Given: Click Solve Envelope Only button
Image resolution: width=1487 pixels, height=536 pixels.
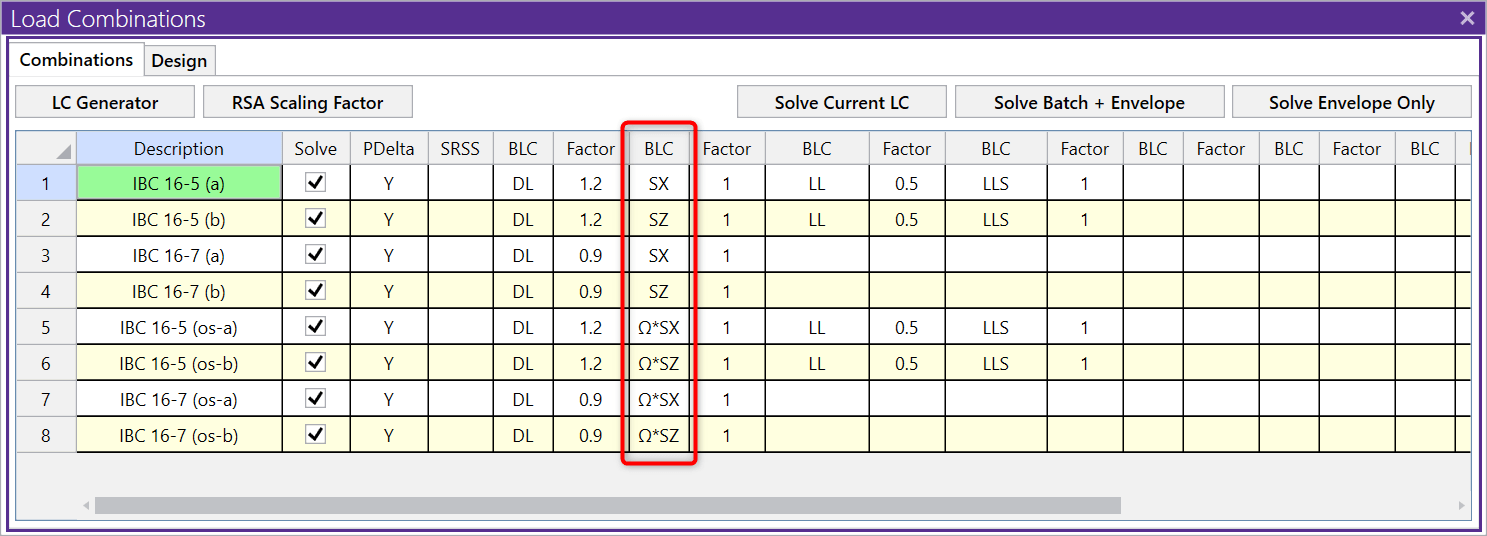Looking at the screenshot, I should coord(1351,102).
